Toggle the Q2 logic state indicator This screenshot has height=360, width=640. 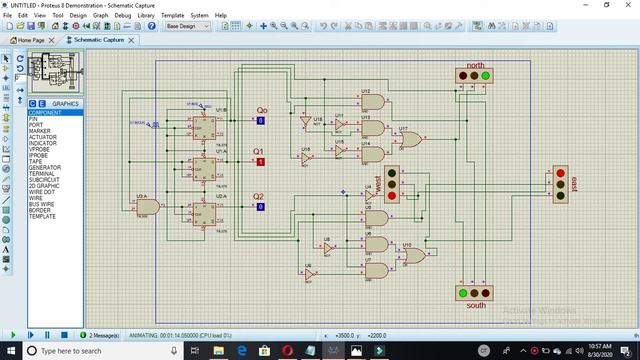click(x=260, y=207)
